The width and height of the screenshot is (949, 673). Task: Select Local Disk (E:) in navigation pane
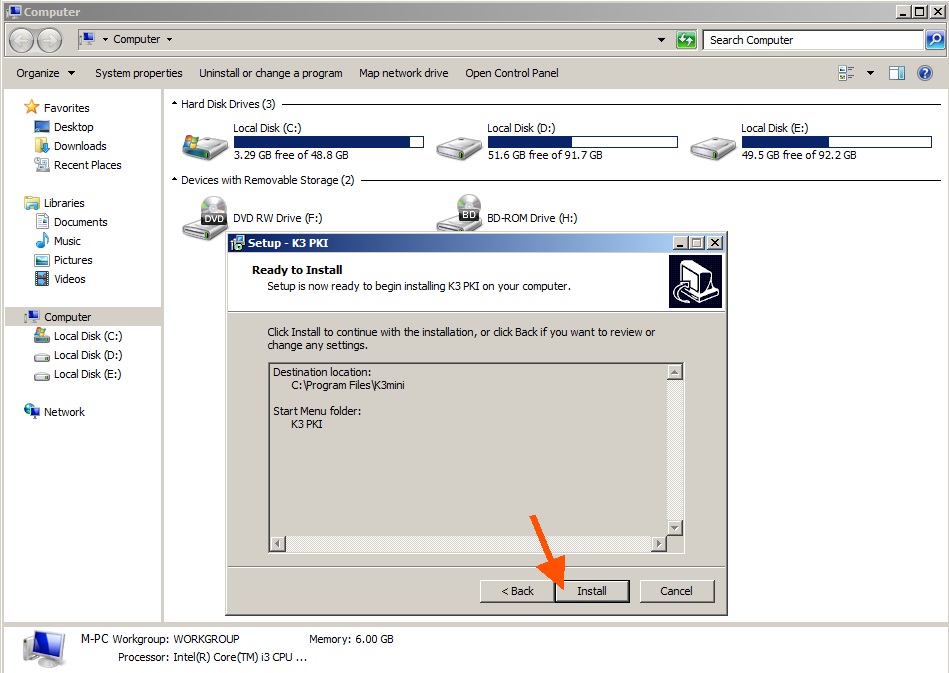88,374
